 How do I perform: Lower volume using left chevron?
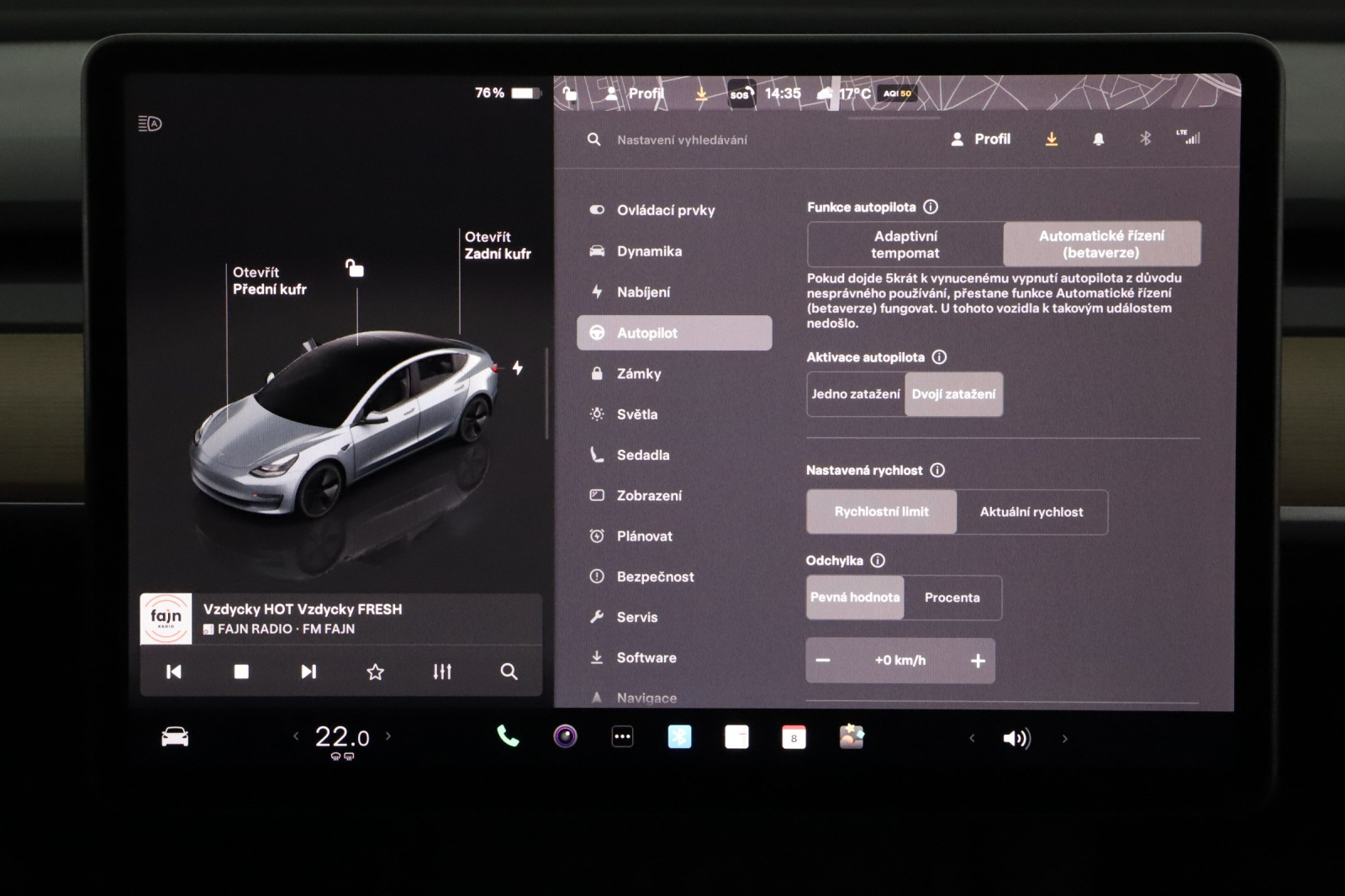[972, 739]
